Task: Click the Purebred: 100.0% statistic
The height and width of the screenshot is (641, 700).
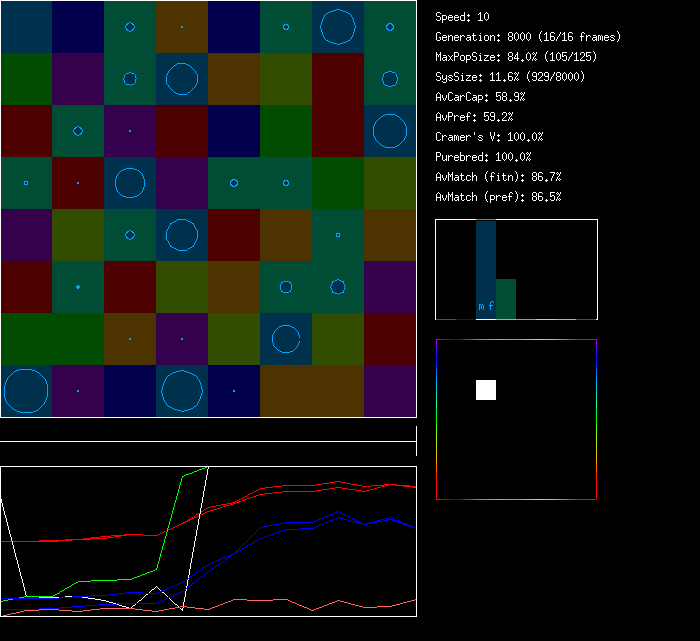Action: 483,157
